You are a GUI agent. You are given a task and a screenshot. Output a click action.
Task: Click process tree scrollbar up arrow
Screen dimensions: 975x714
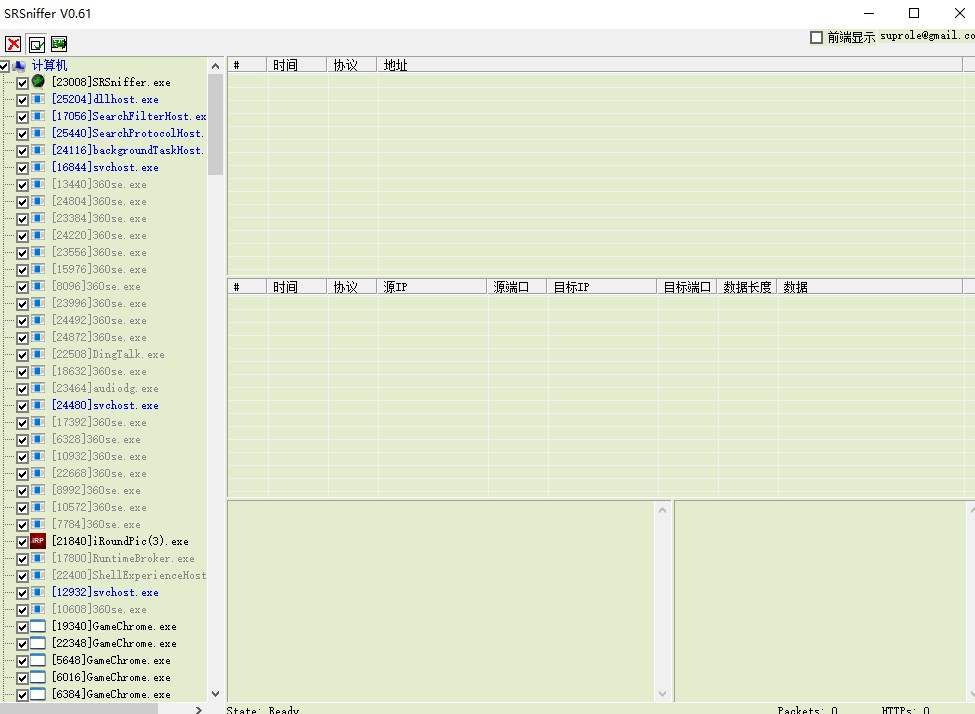pyautogui.click(x=215, y=66)
